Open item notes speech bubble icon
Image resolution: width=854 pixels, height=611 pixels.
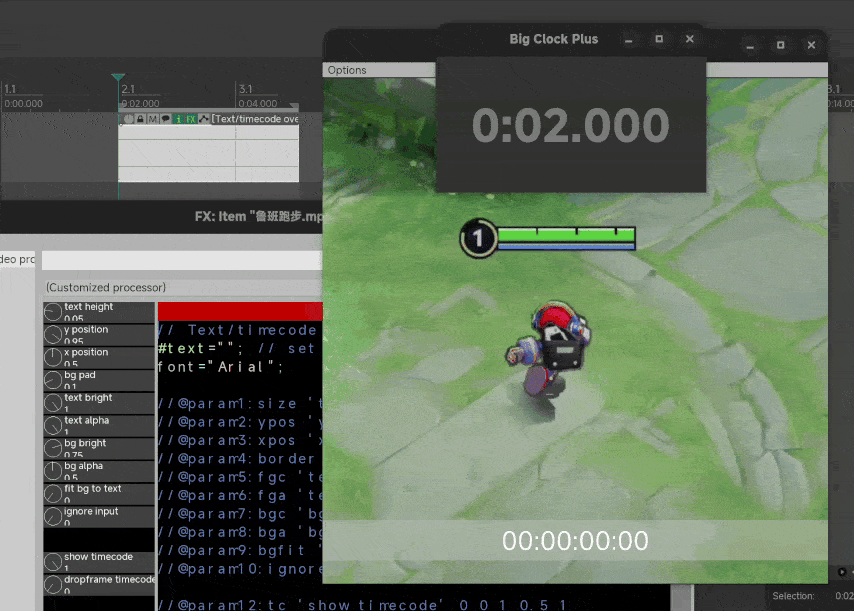166,119
